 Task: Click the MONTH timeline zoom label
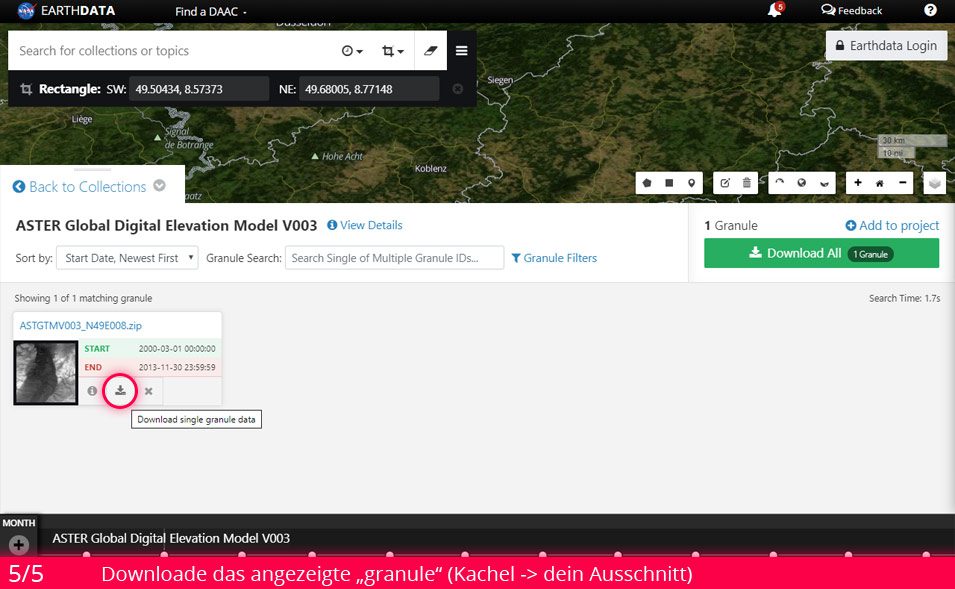(x=19, y=523)
